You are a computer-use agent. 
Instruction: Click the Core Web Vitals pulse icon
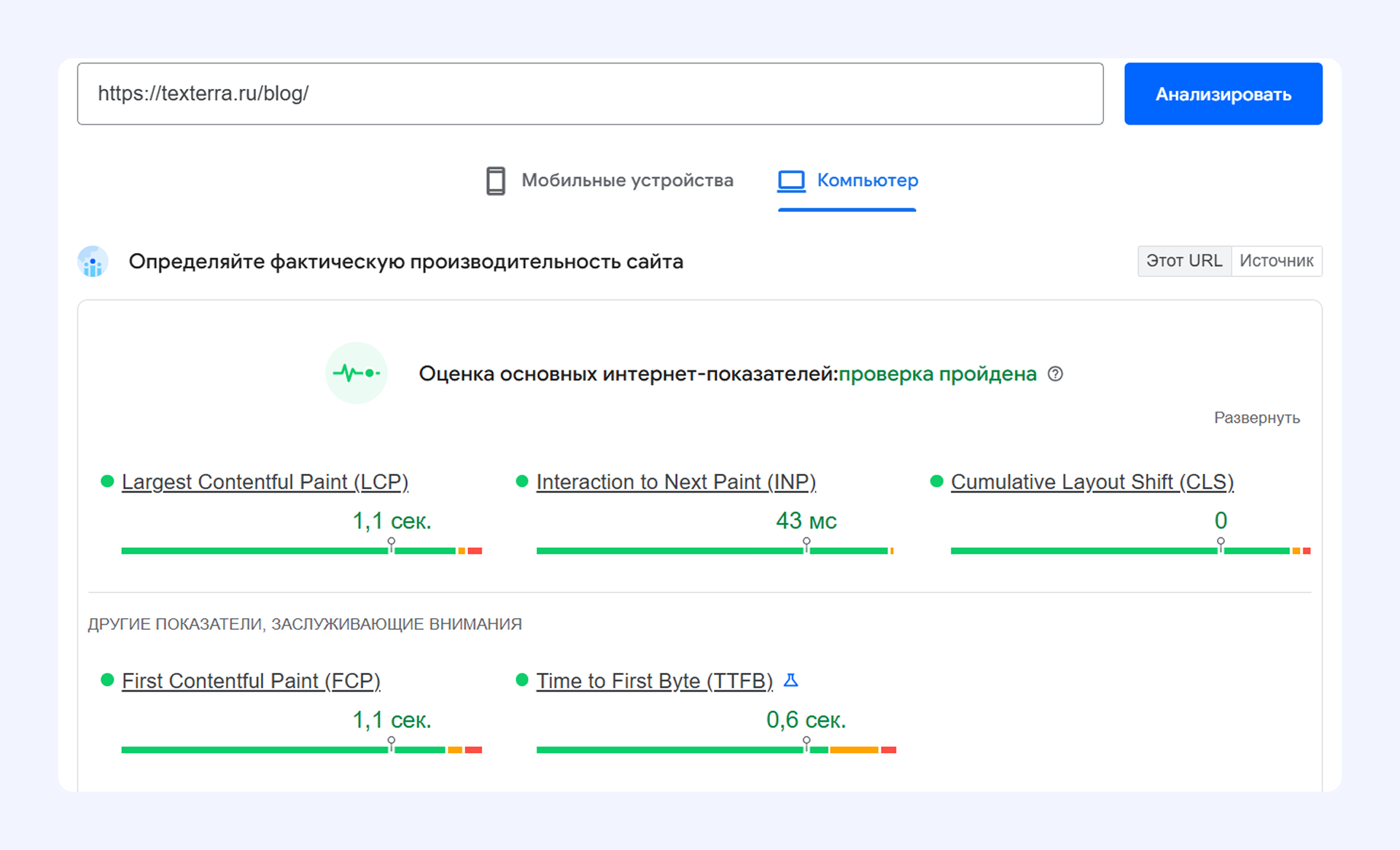click(356, 373)
